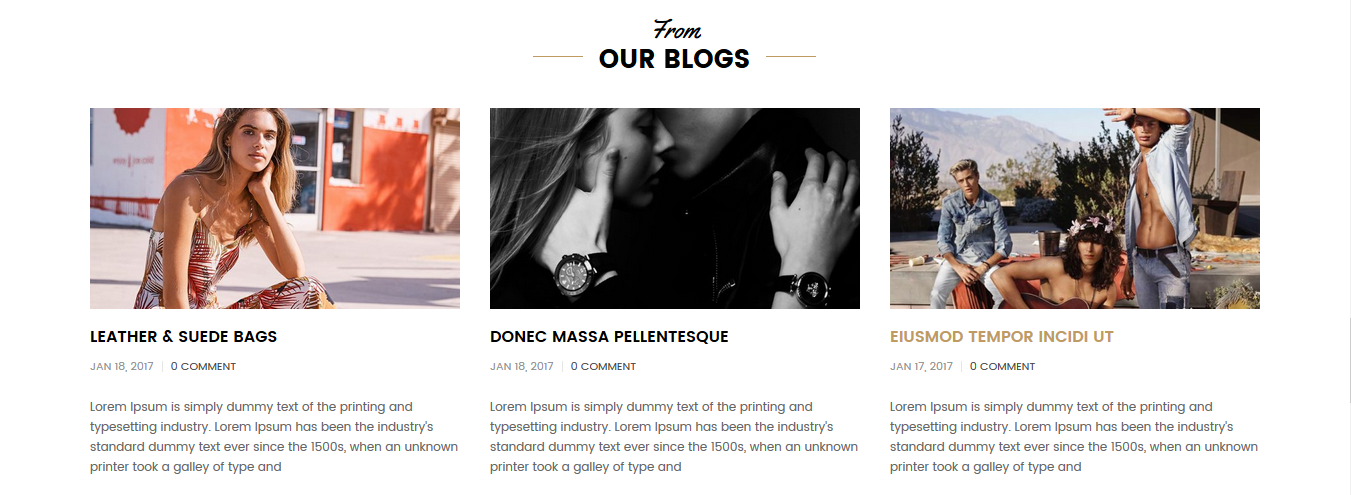The image size is (1351, 495).
Task: View comments on Eiusmod Tempor Incidi Ut
Action: [1002, 367]
